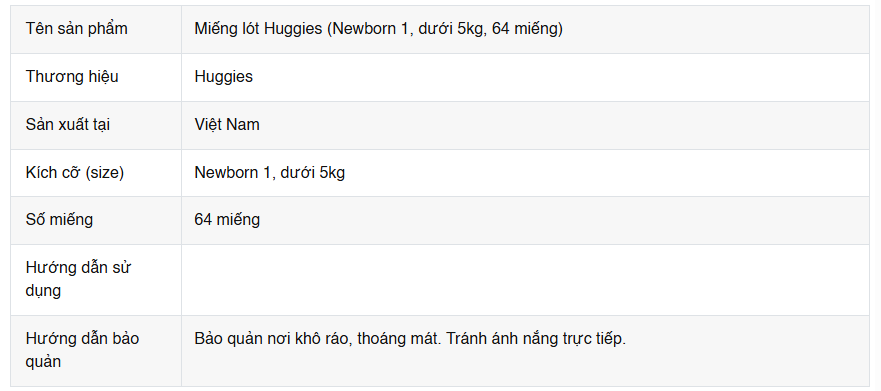Click the "Tên sản phẩm" label cell
The width and height of the screenshot is (881, 391).
[96, 29]
